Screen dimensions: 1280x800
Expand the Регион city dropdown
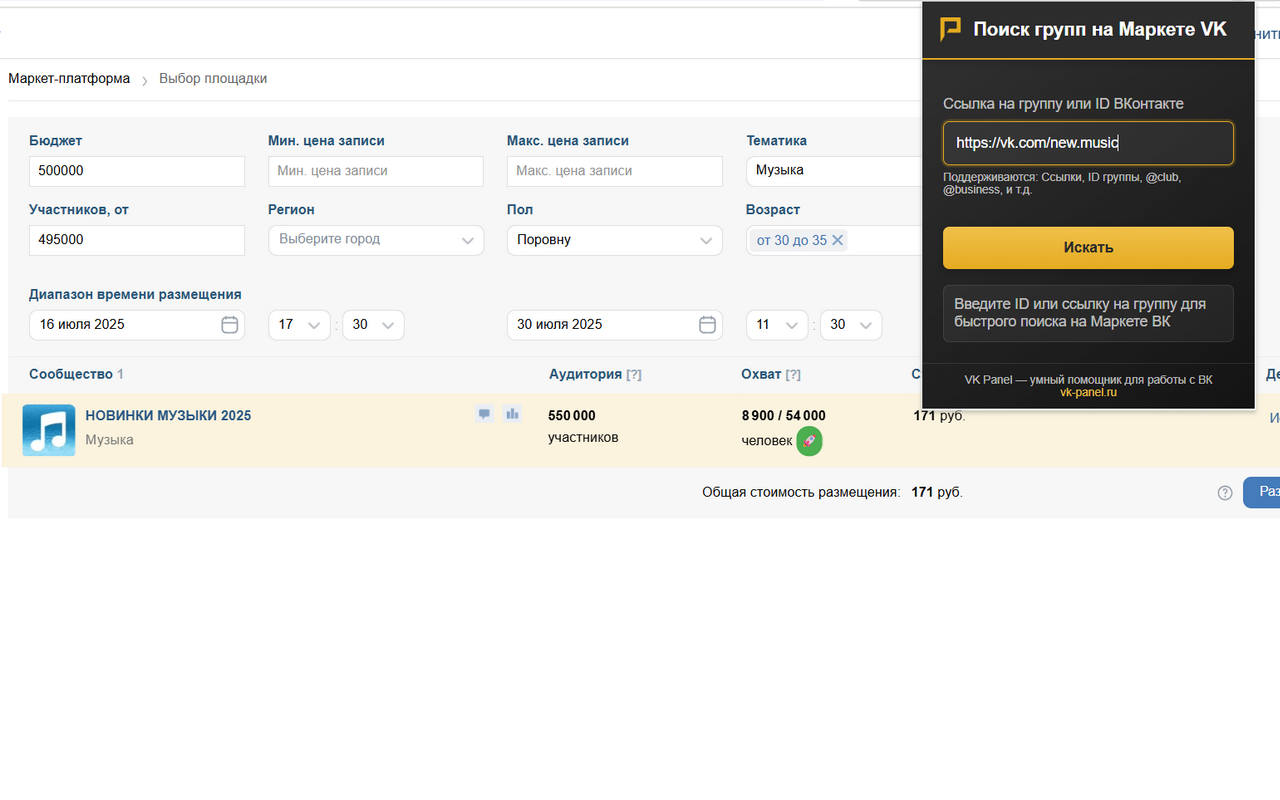tap(376, 240)
